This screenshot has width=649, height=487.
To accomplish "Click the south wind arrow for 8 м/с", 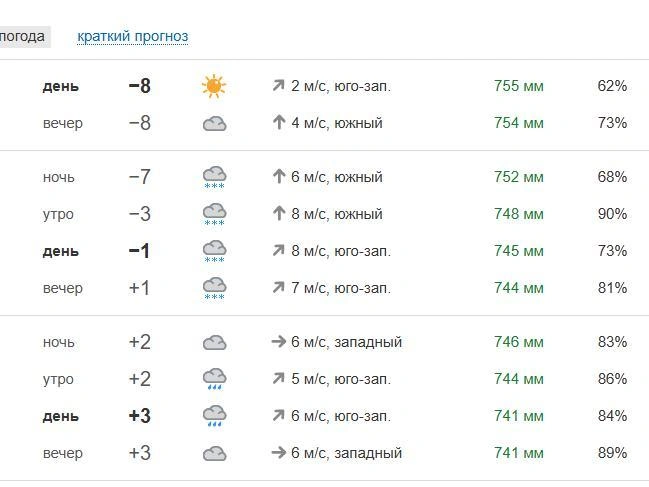I will pyautogui.click(x=279, y=214).
